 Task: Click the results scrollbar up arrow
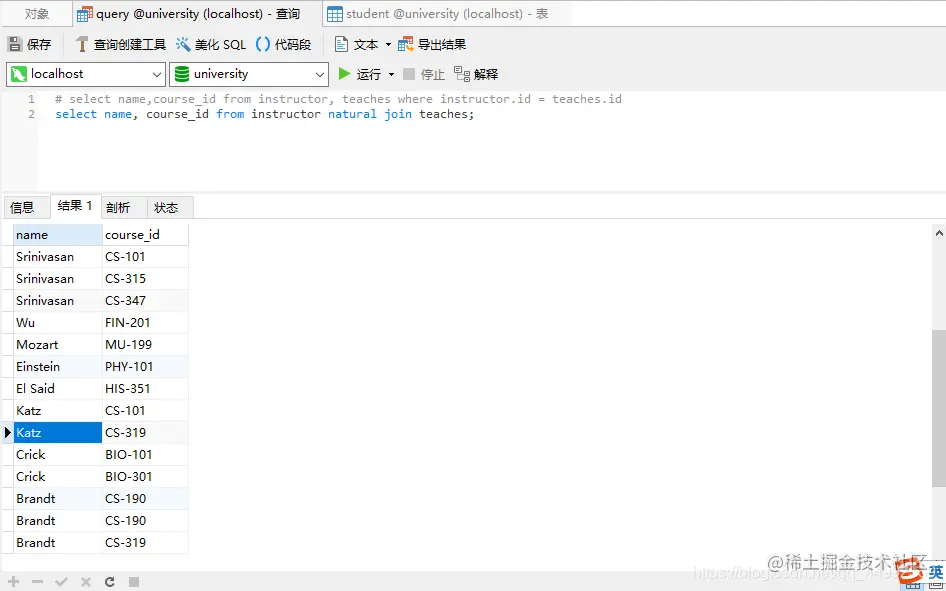click(x=939, y=233)
